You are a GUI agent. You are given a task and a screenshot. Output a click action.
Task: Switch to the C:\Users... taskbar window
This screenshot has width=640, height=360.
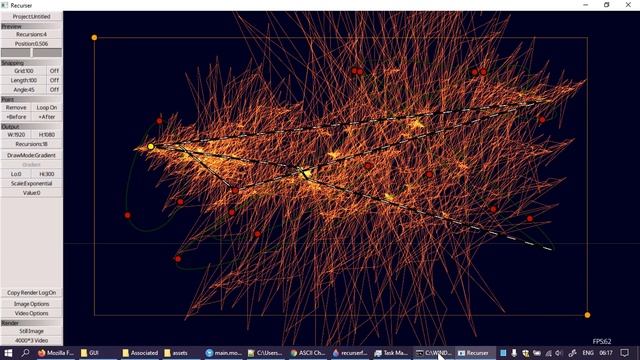[x=265, y=353]
